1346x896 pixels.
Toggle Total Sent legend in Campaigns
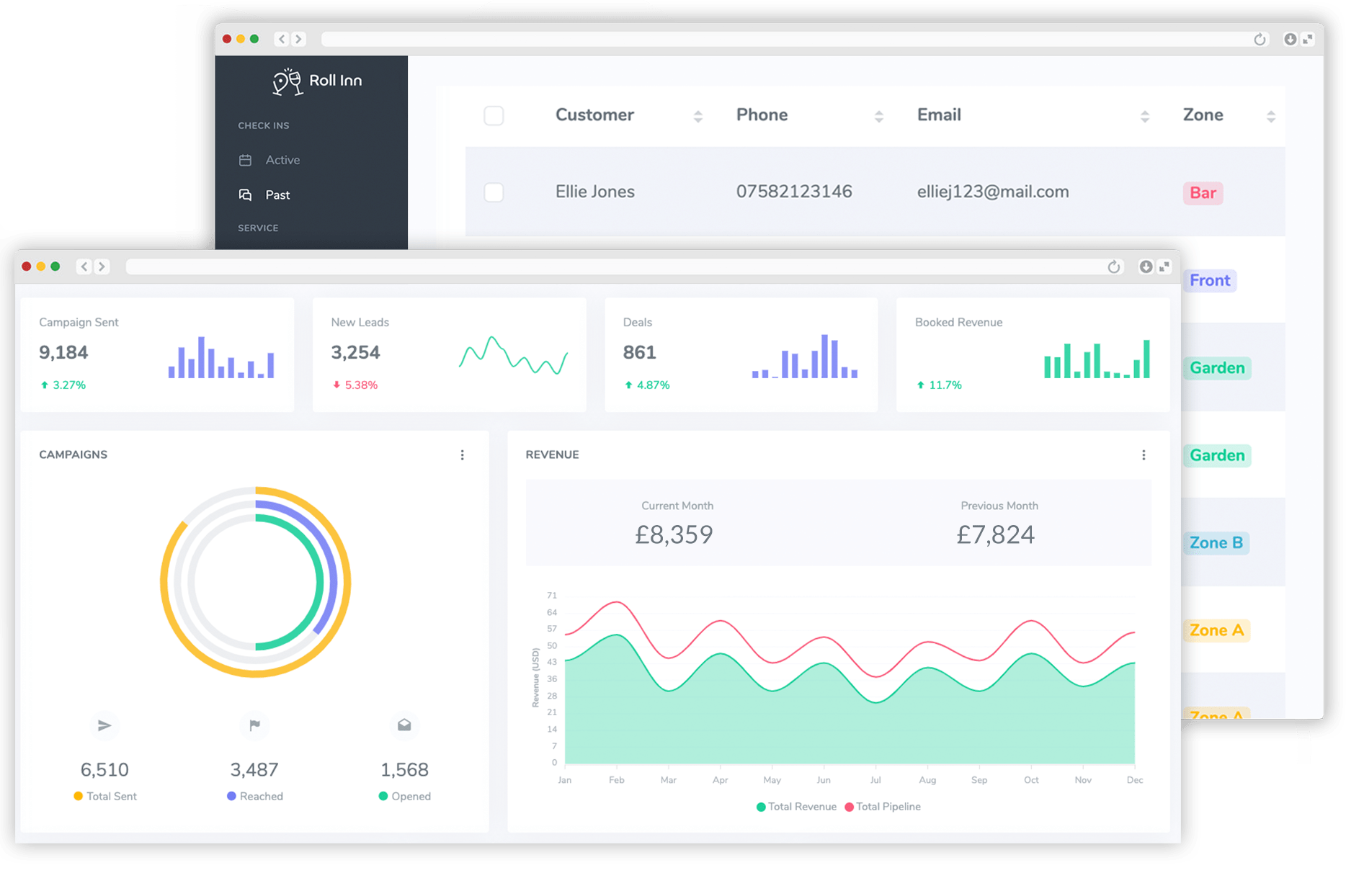click(x=105, y=796)
